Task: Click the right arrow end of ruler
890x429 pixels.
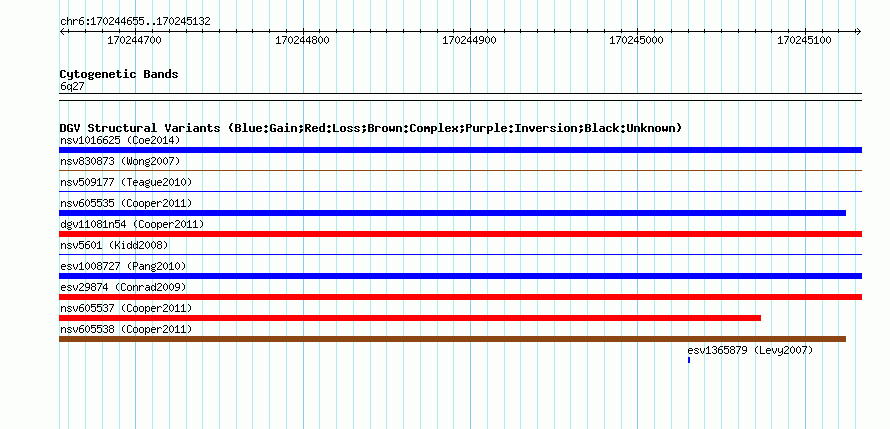Action: pos(859,32)
